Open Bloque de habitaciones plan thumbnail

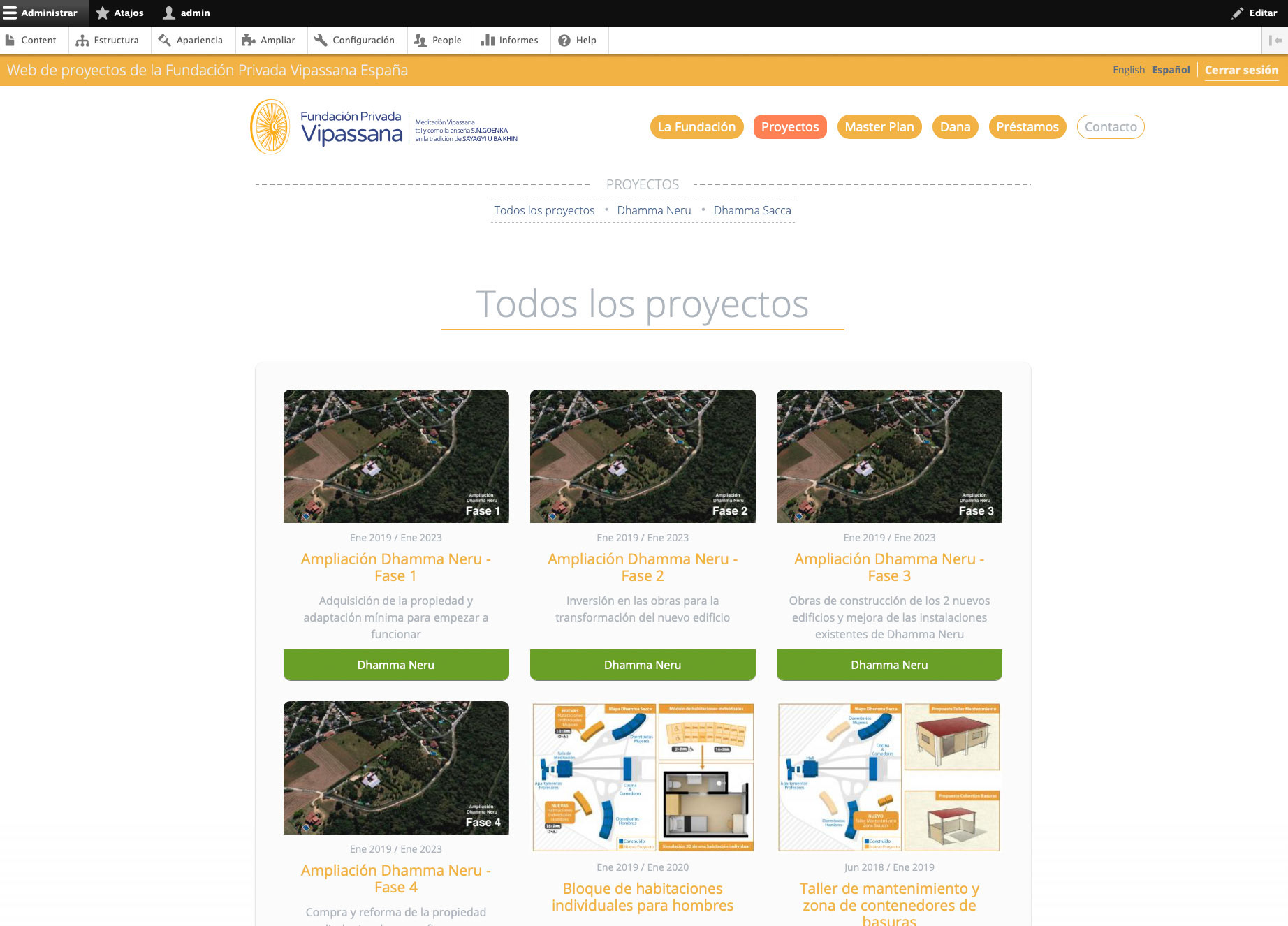coord(643,777)
